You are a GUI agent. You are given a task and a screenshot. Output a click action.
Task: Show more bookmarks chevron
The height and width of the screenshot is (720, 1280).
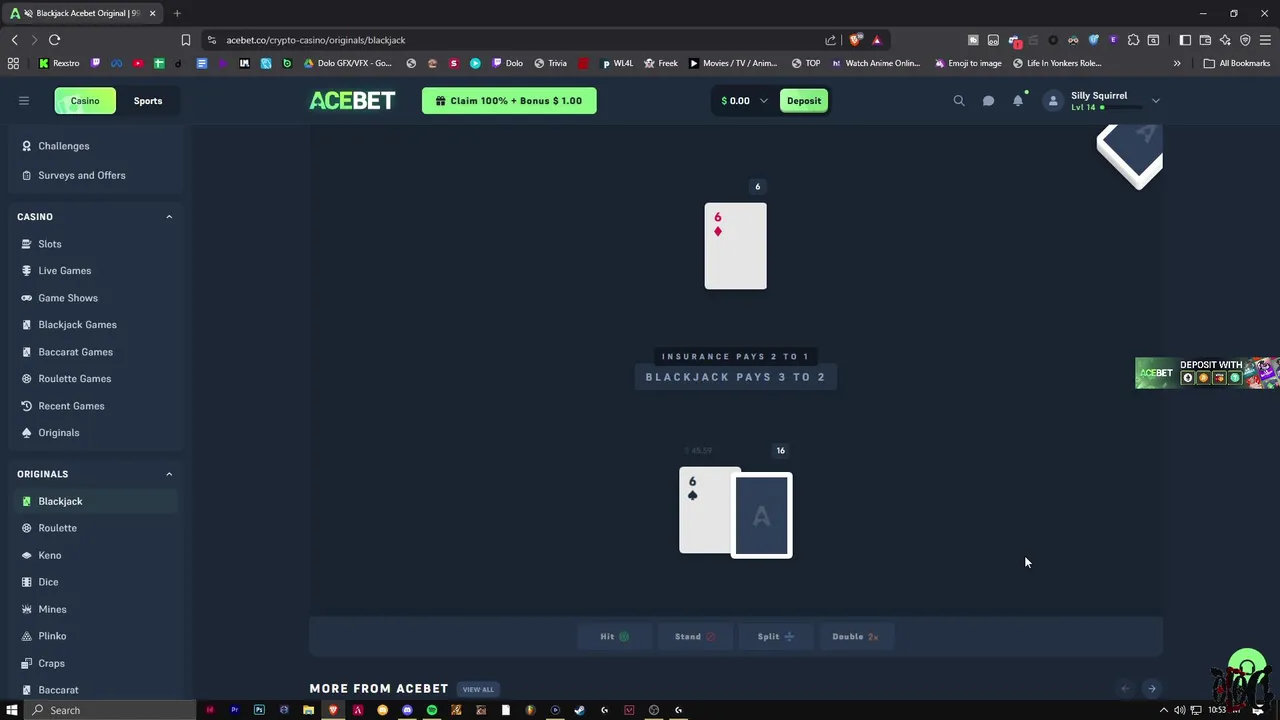[1177, 63]
